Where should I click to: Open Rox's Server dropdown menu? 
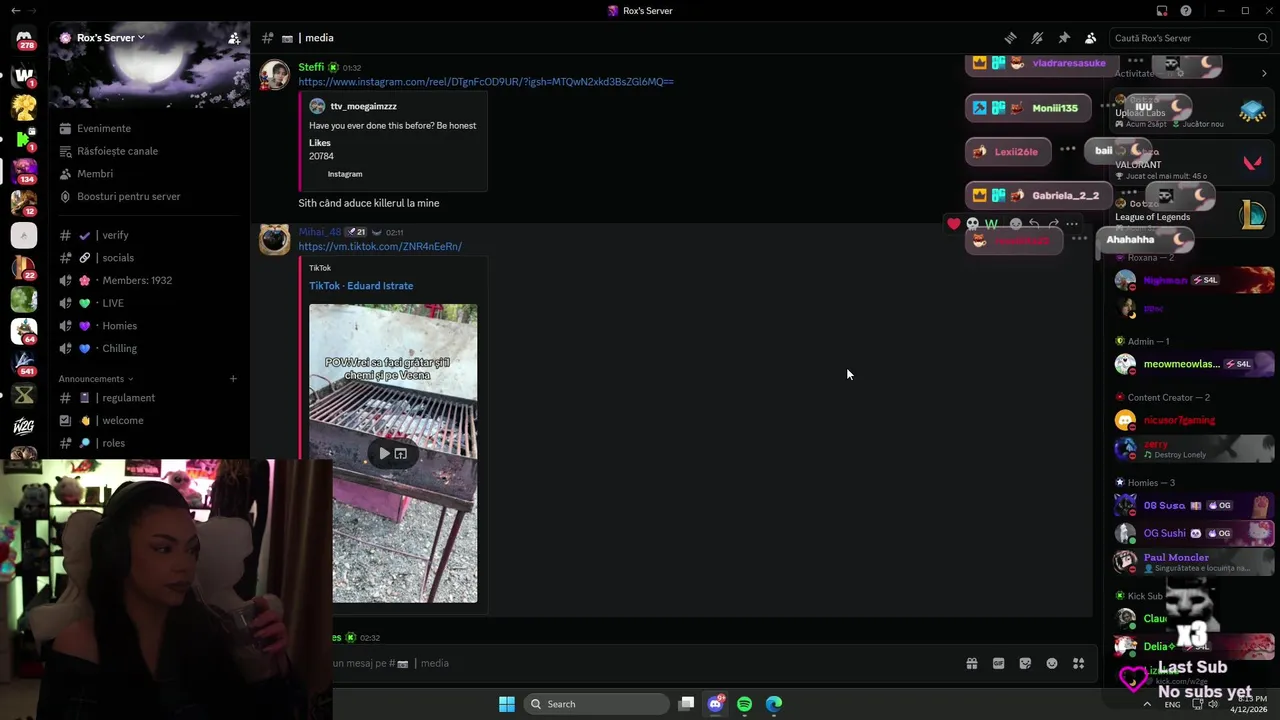click(x=110, y=38)
